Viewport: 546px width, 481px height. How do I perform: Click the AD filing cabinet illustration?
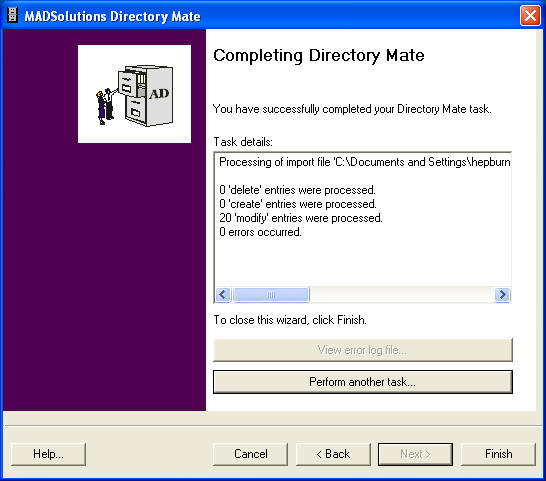(x=134, y=94)
